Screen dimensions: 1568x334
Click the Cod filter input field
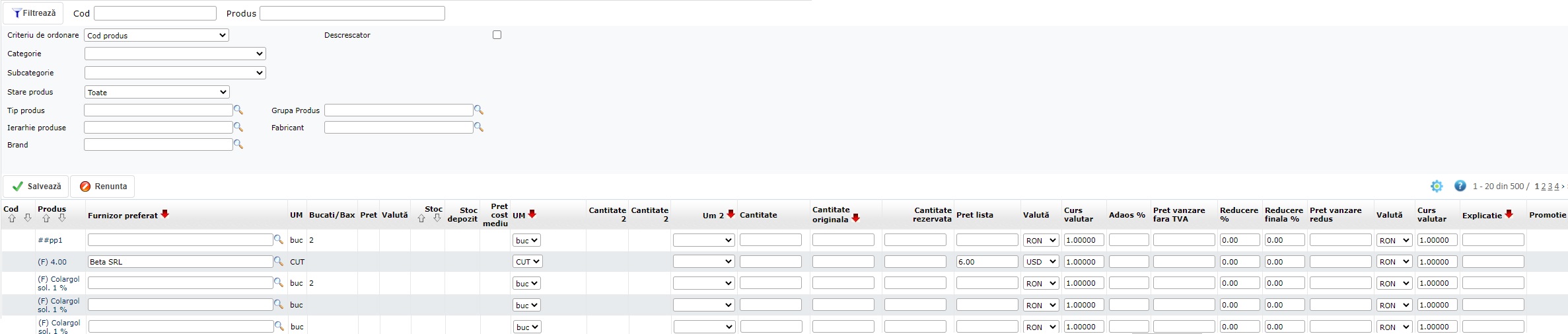[x=155, y=13]
